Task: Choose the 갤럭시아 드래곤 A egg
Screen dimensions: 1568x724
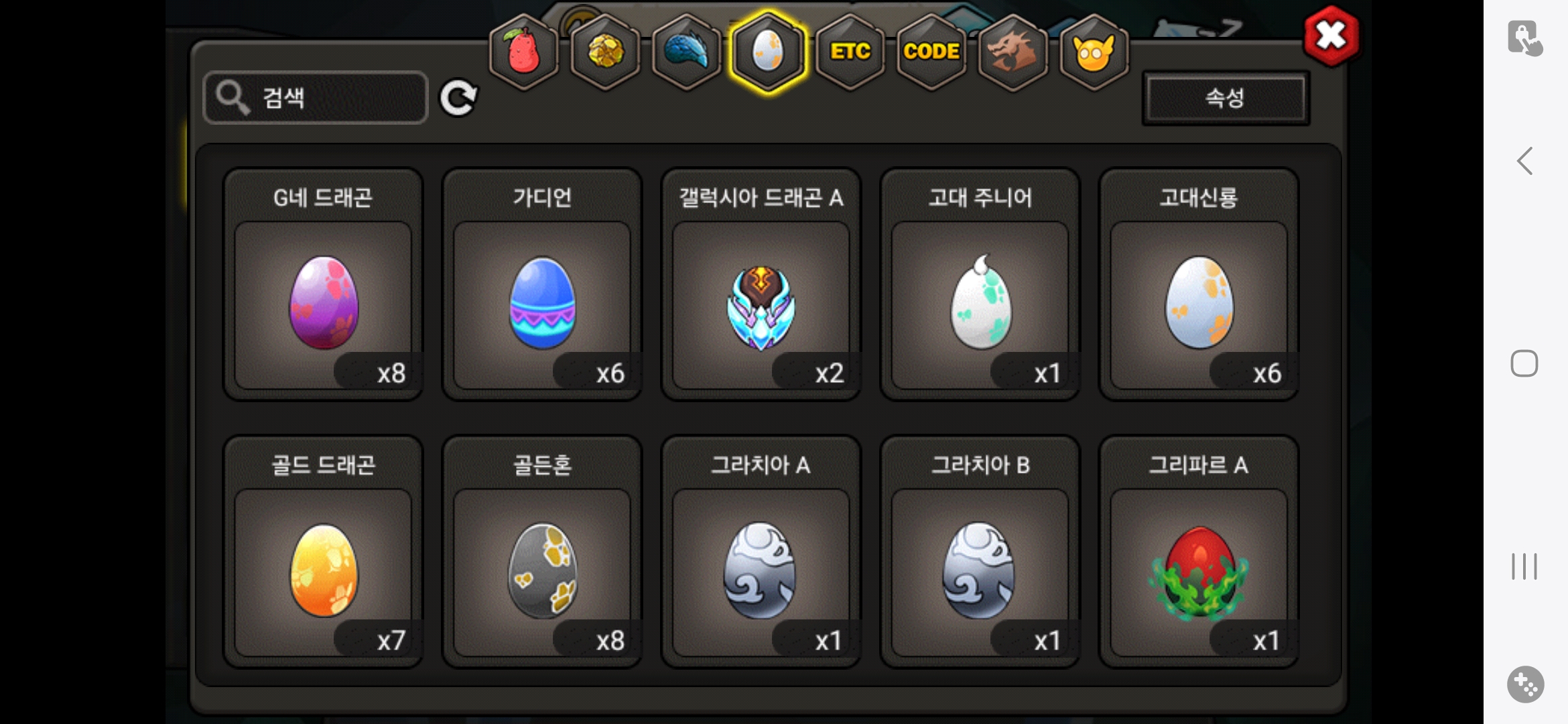Action: click(761, 285)
